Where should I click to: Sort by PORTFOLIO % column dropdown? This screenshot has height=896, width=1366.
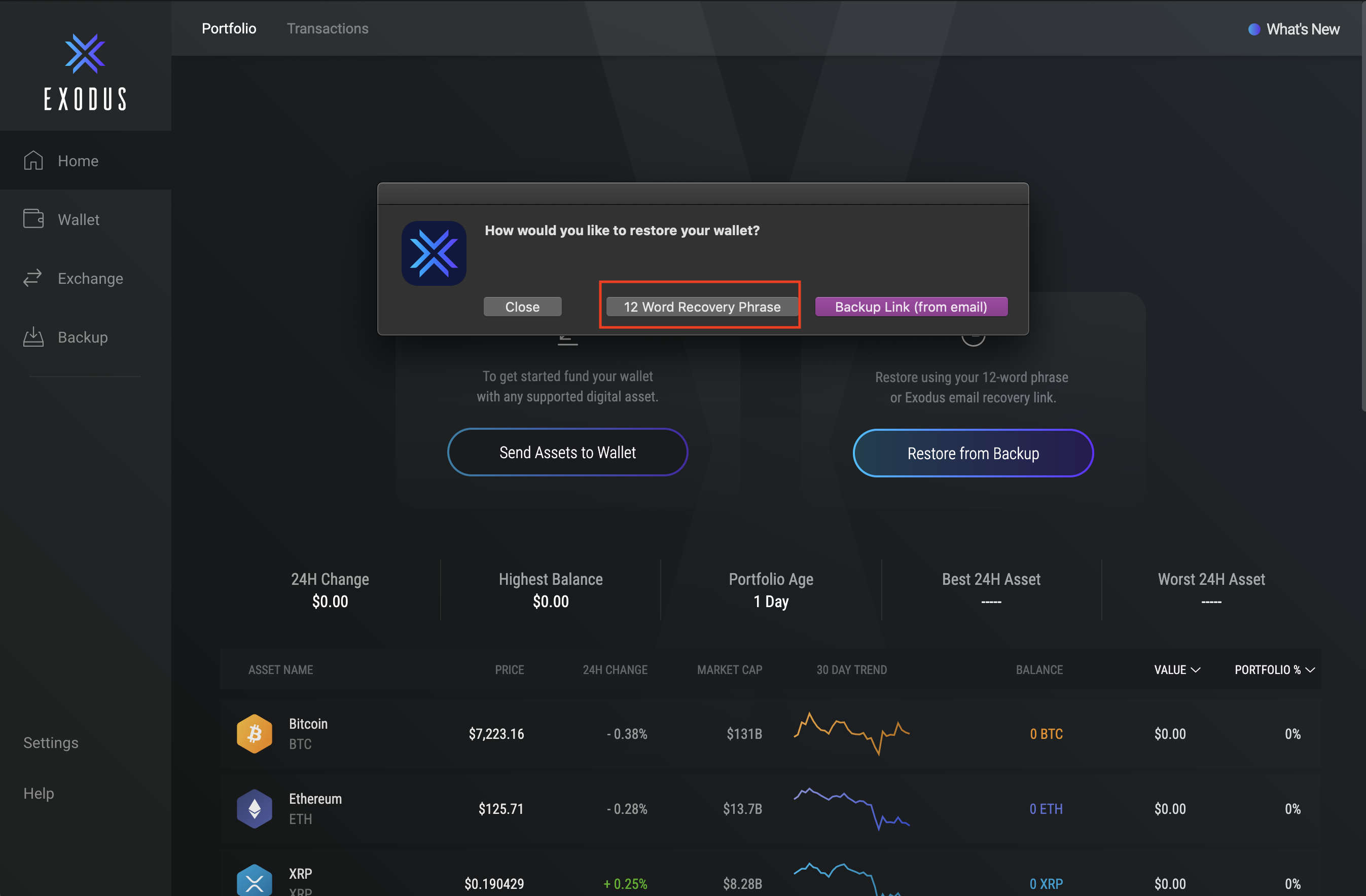(x=1275, y=669)
